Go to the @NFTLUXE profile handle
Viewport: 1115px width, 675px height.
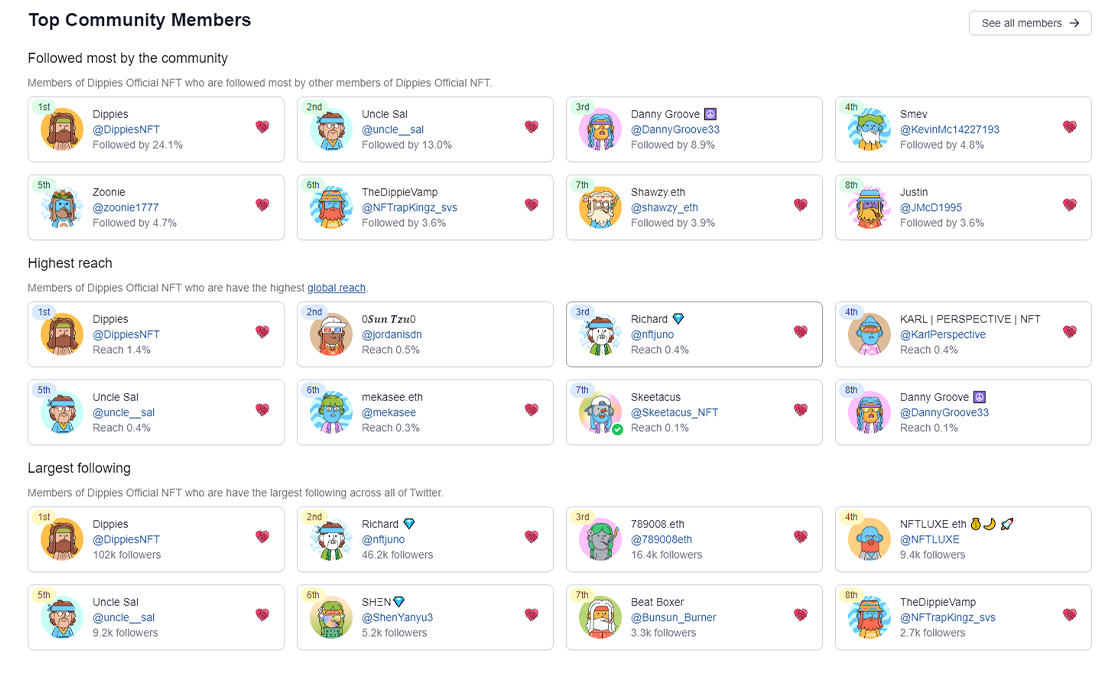tap(929, 540)
